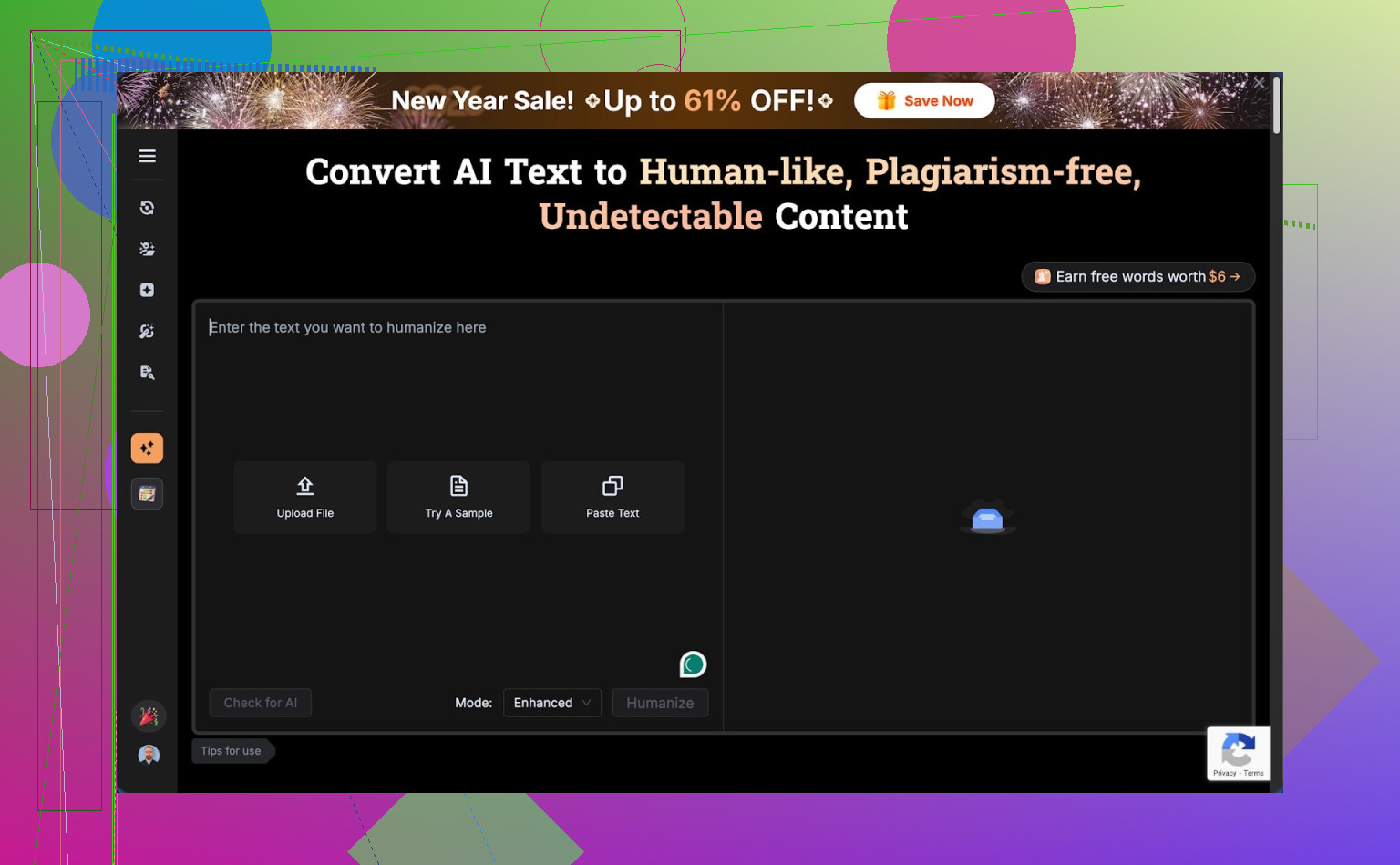Open Earn free words worth $6 link
Image resolution: width=1400 pixels, height=865 pixels.
pyautogui.click(x=1137, y=277)
